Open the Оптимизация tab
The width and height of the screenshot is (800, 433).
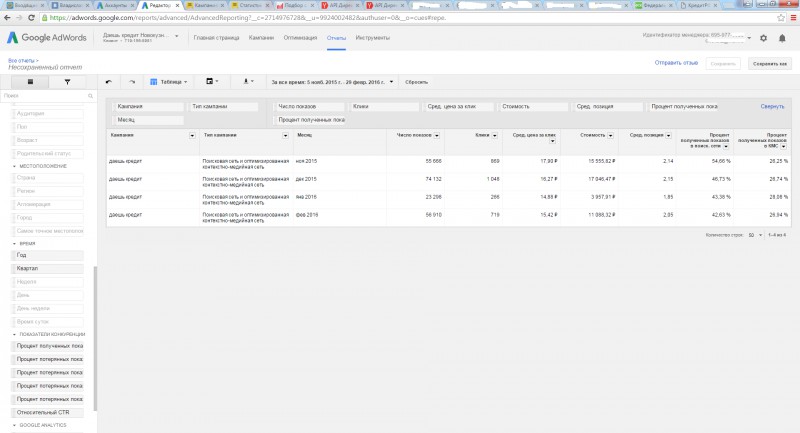[x=300, y=38]
